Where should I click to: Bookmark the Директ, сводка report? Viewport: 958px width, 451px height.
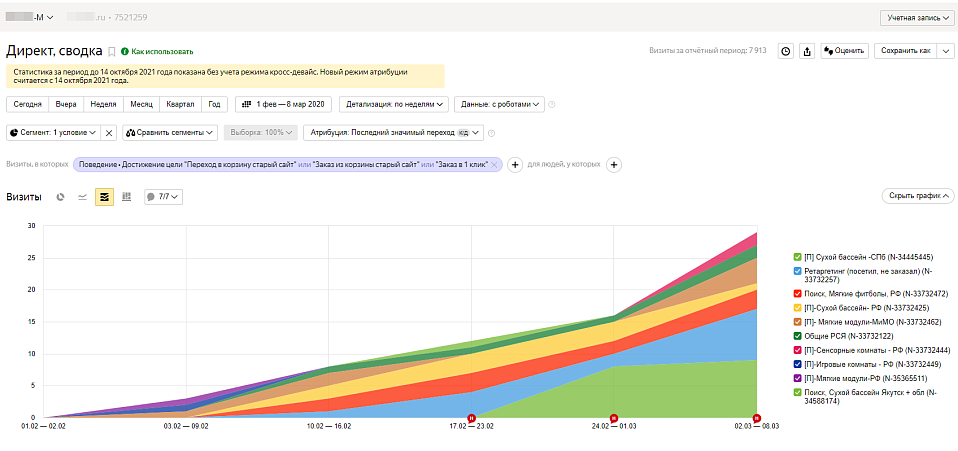click(x=111, y=51)
